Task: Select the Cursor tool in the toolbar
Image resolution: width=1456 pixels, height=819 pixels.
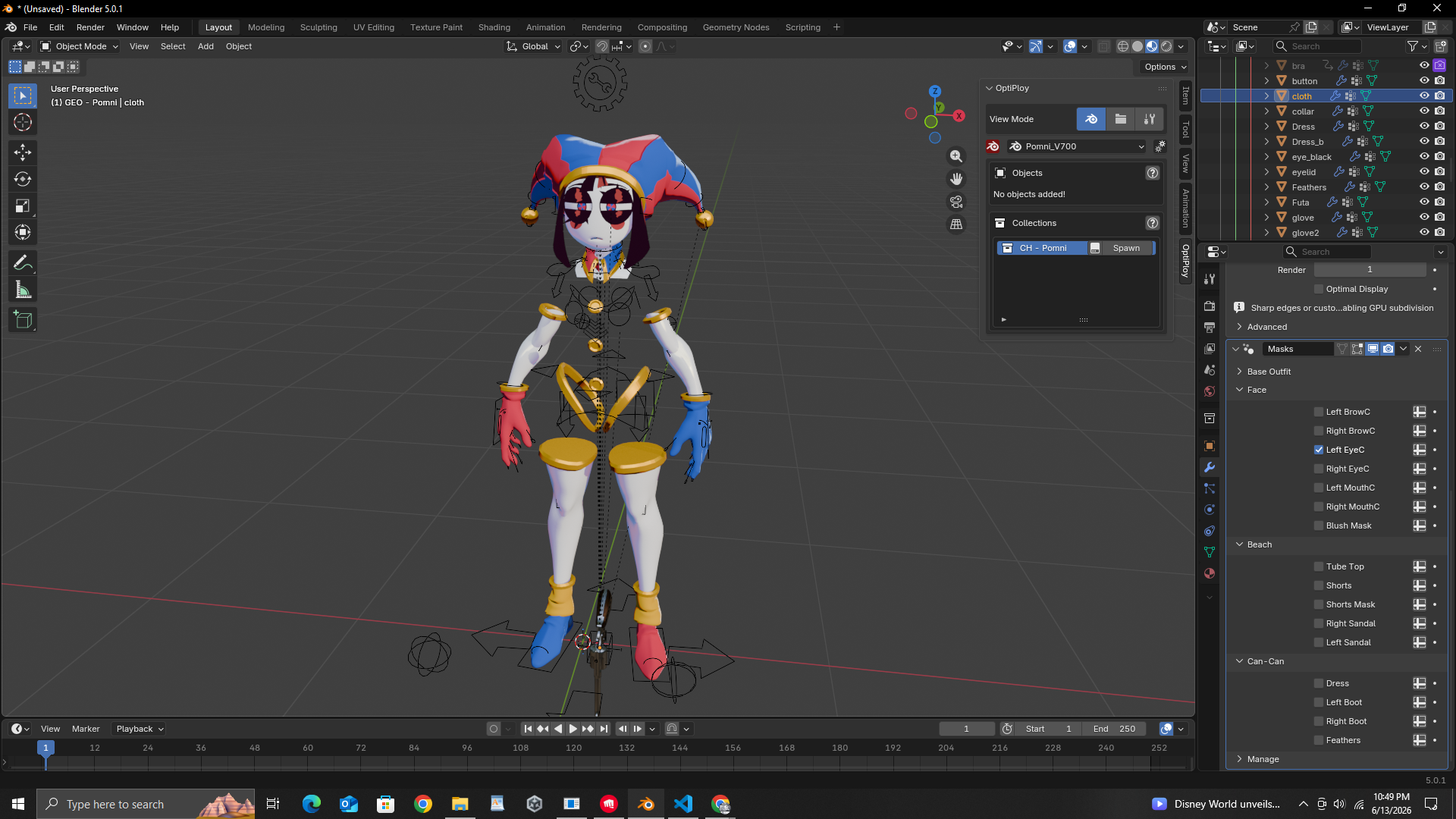Action: tap(23, 122)
